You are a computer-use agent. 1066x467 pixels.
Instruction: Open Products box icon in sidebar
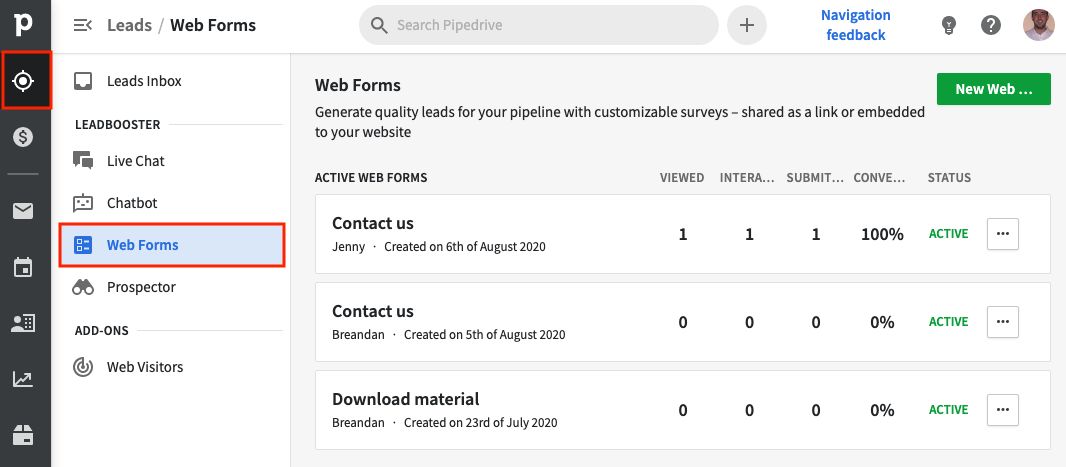[23, 434]
